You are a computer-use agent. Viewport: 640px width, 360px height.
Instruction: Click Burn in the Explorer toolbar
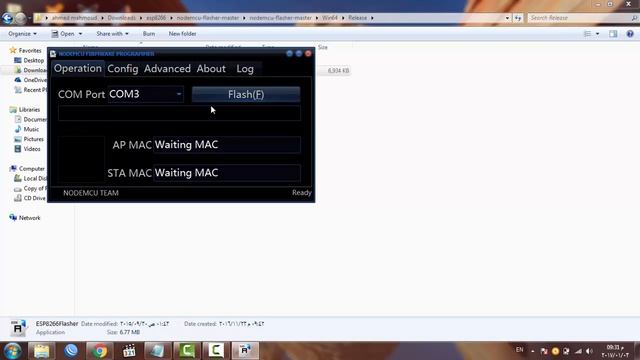(x=149, y=33)
